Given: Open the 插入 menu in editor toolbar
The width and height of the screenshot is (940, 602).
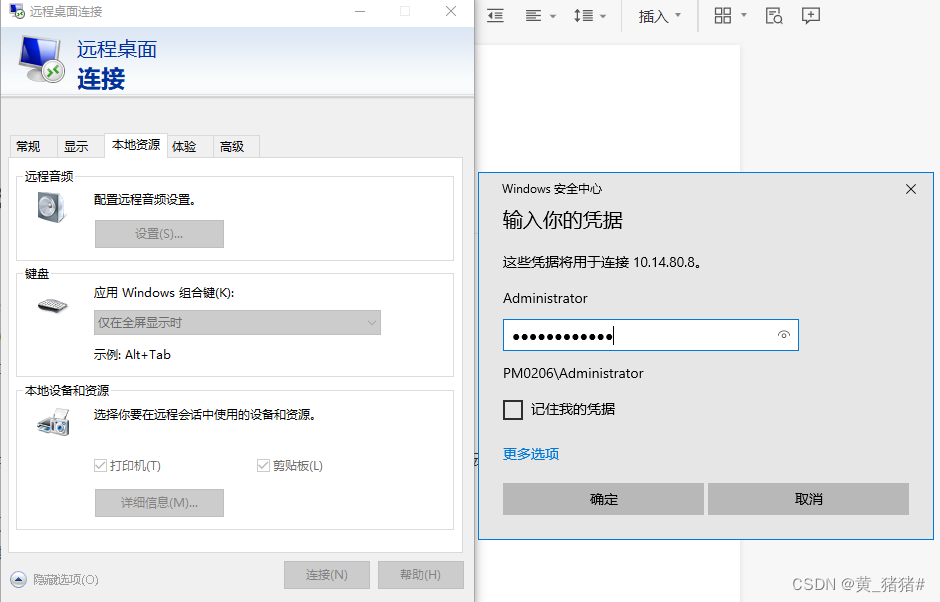Looking at the screenshot, I should click(659, 16).
